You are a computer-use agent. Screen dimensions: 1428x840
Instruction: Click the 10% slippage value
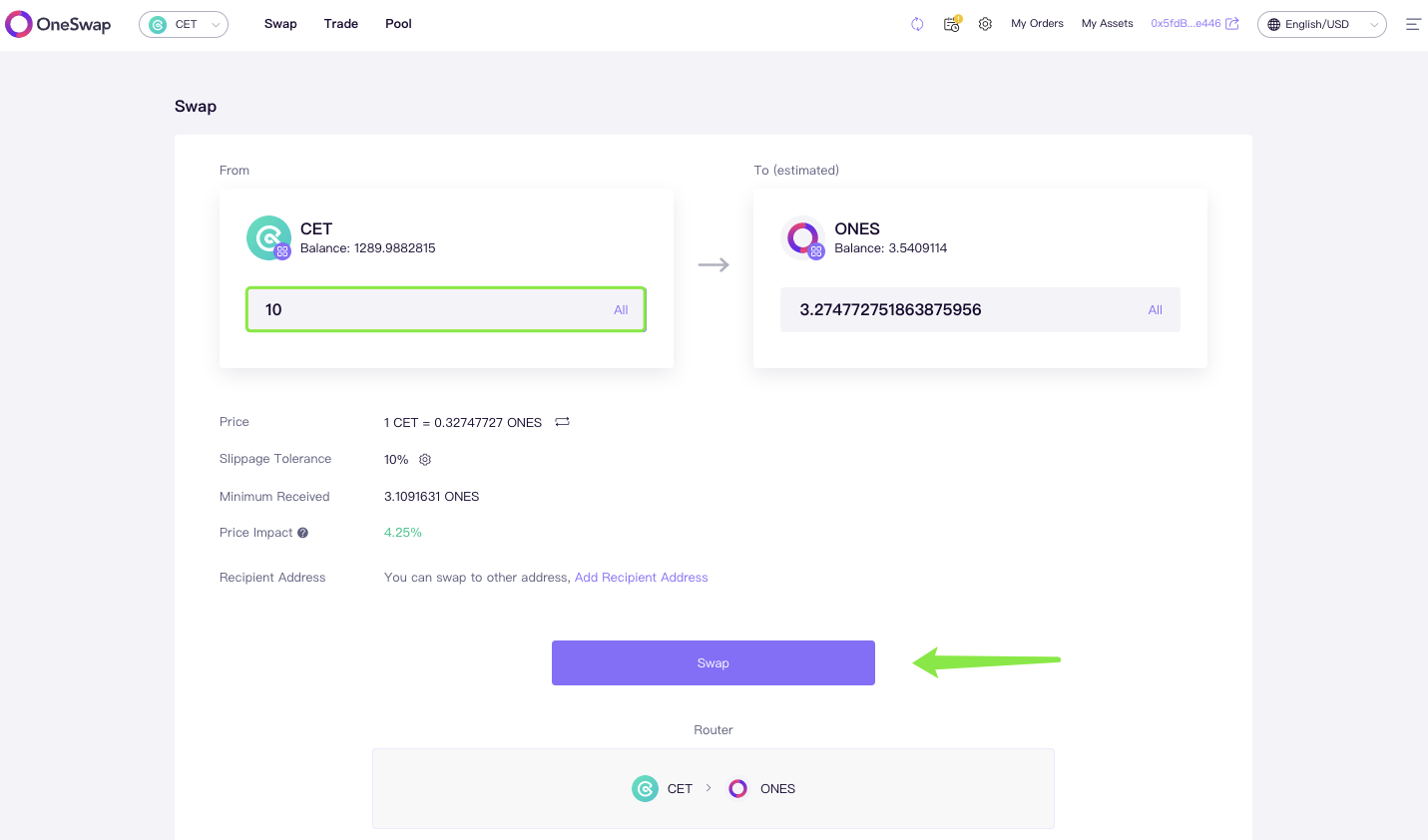coord(396,460)
